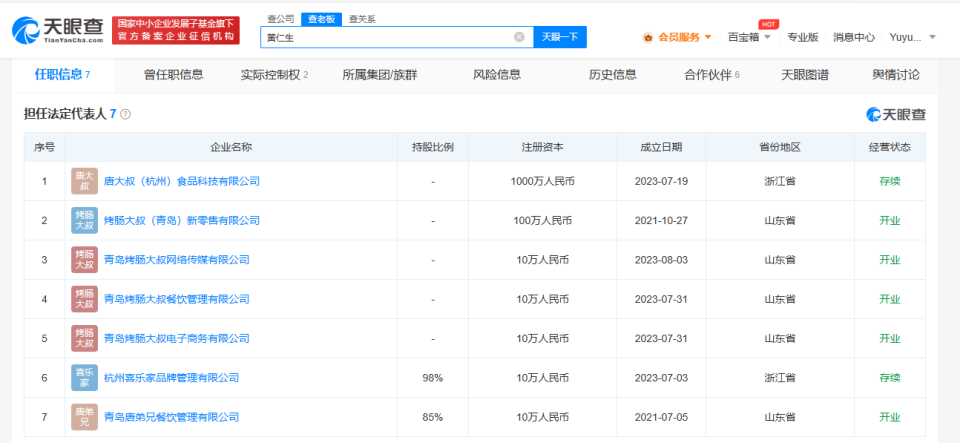
Task: Clear the search box with the X icon
Action: tap(519, 37)
